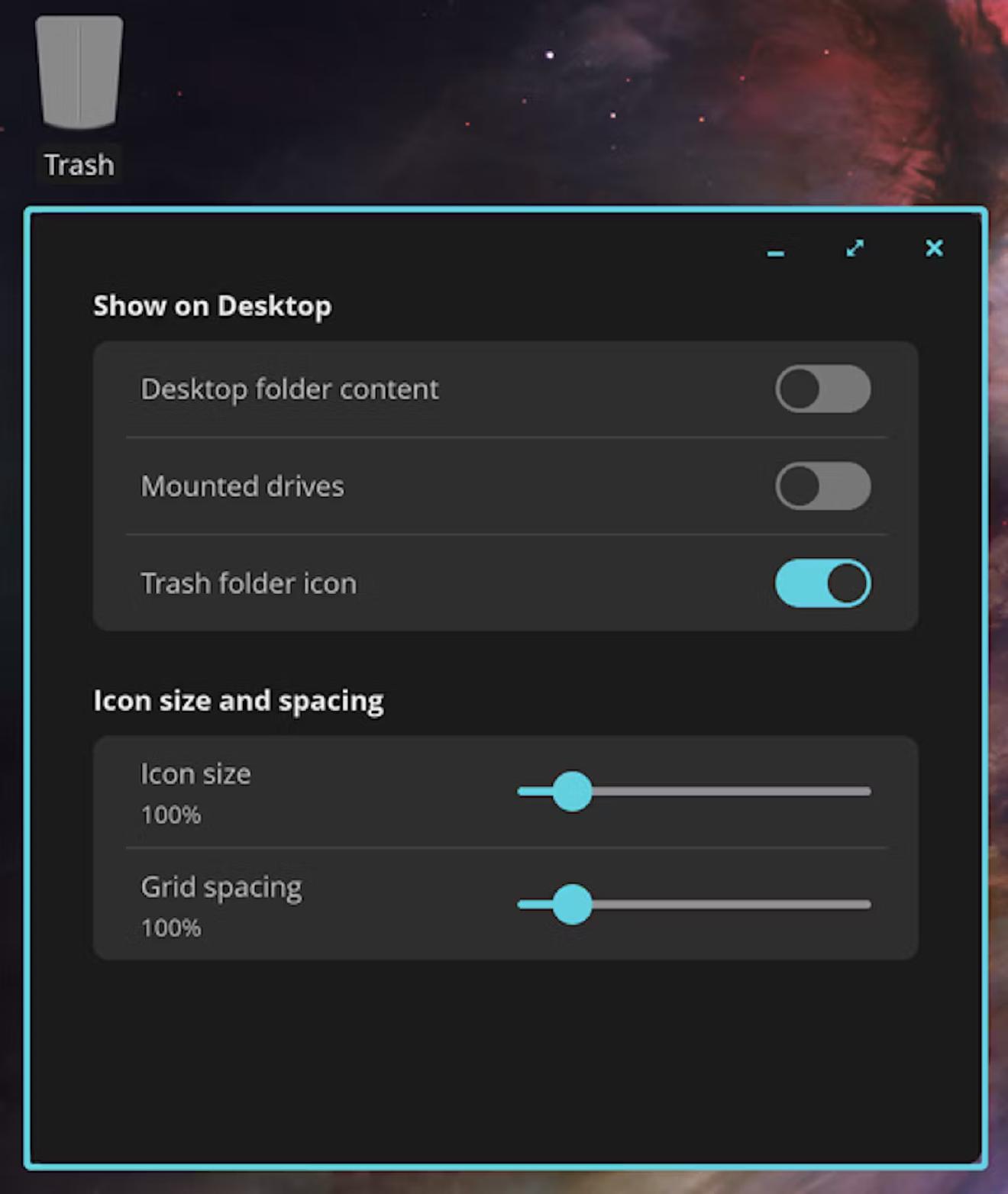Click the Grid spacing label text
Viewport: 1008px width, 1194px height.
[x=221, y=888]
